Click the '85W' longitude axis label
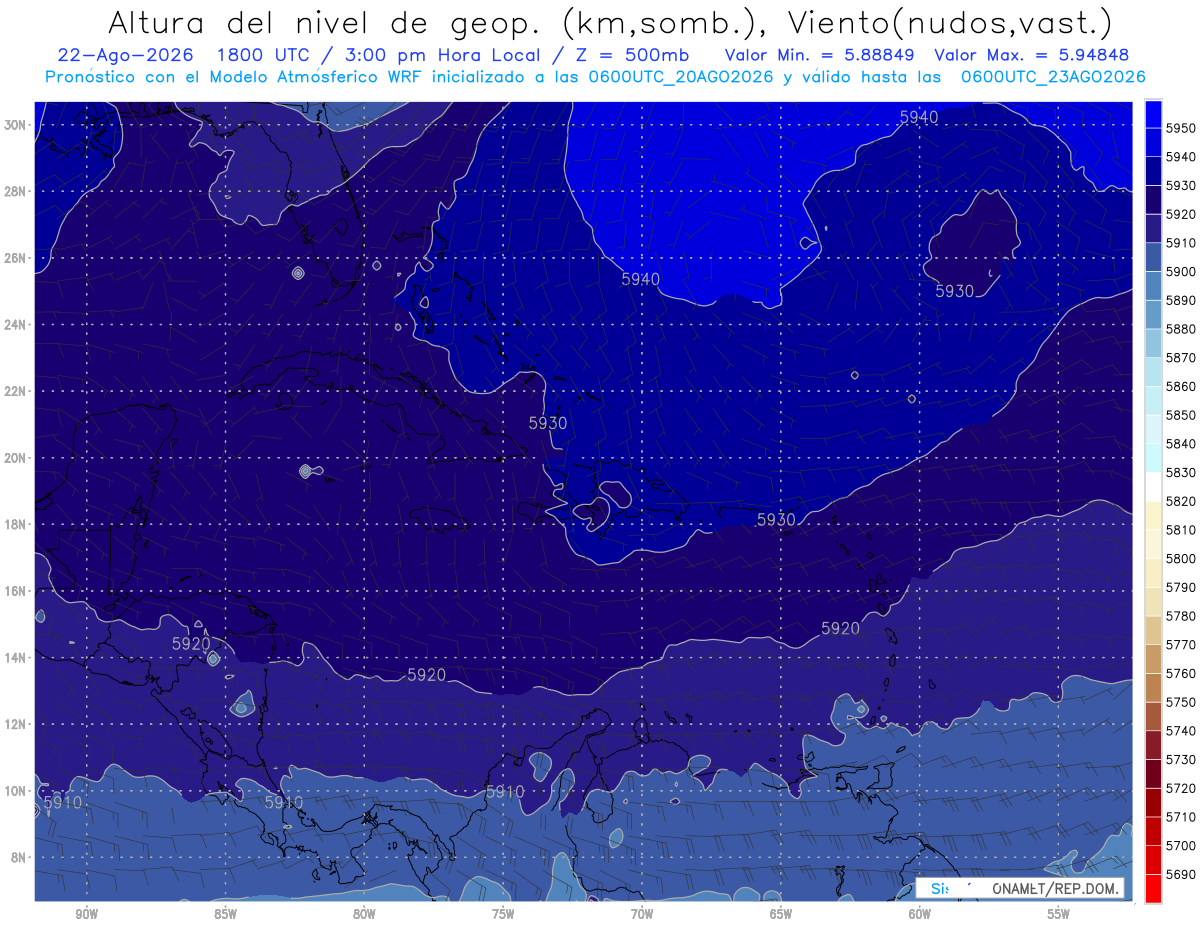1200x927 pixels. pos(225,915)
